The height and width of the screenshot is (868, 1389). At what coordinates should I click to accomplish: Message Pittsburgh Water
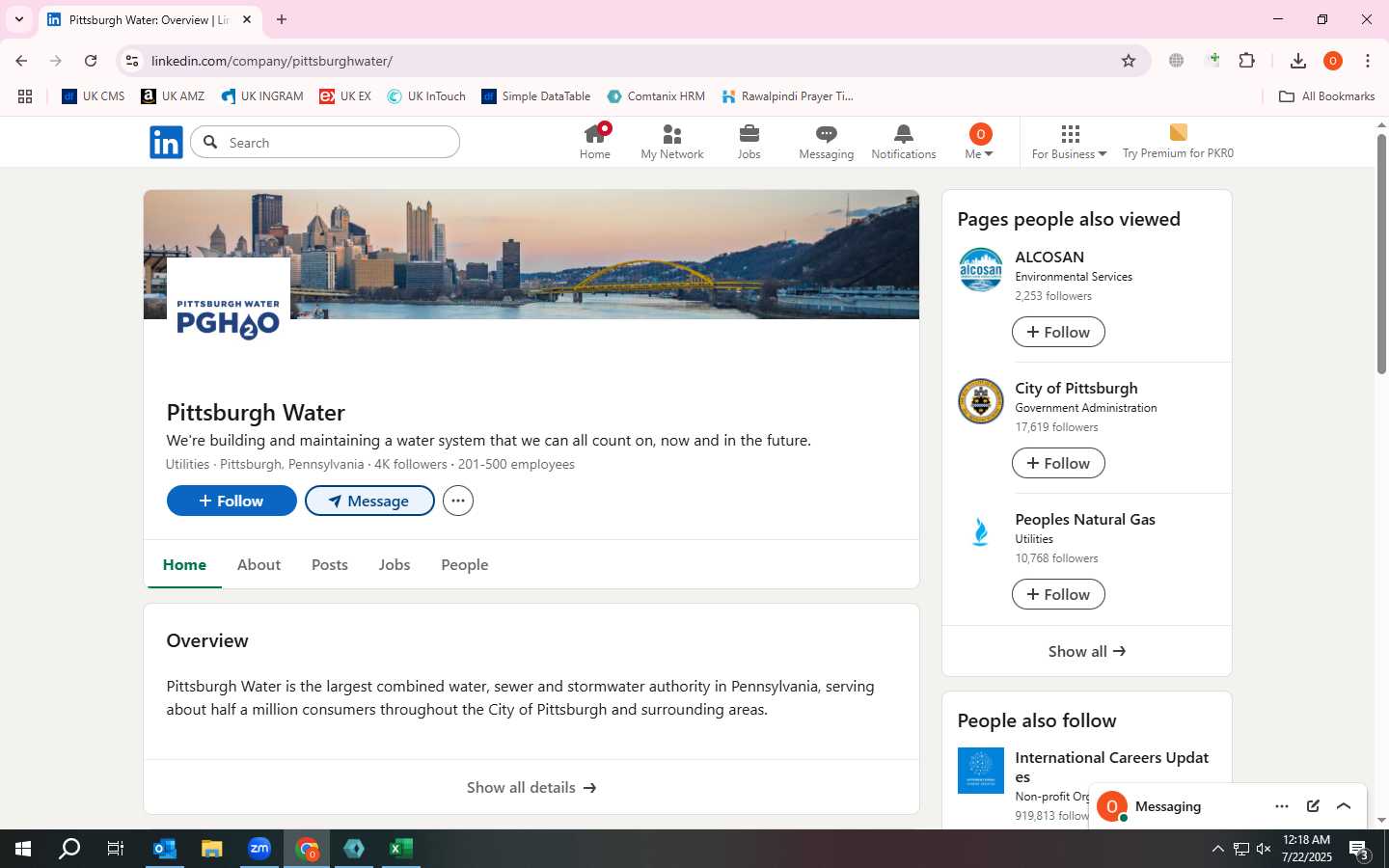point(369,501)
